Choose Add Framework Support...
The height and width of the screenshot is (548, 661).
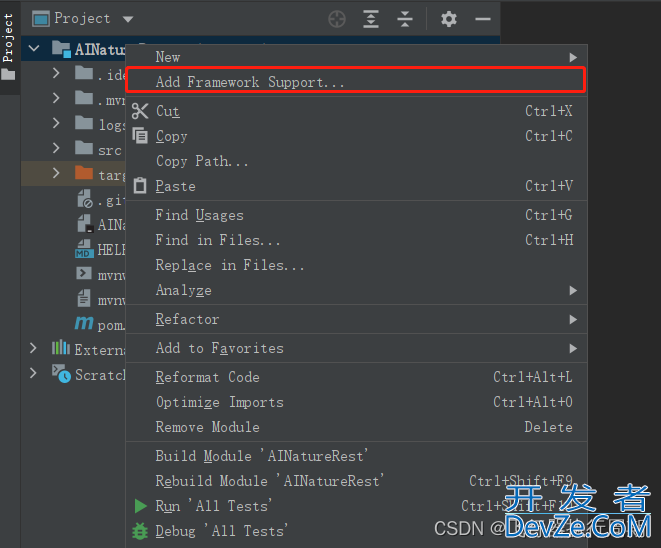tap(356, 80)
